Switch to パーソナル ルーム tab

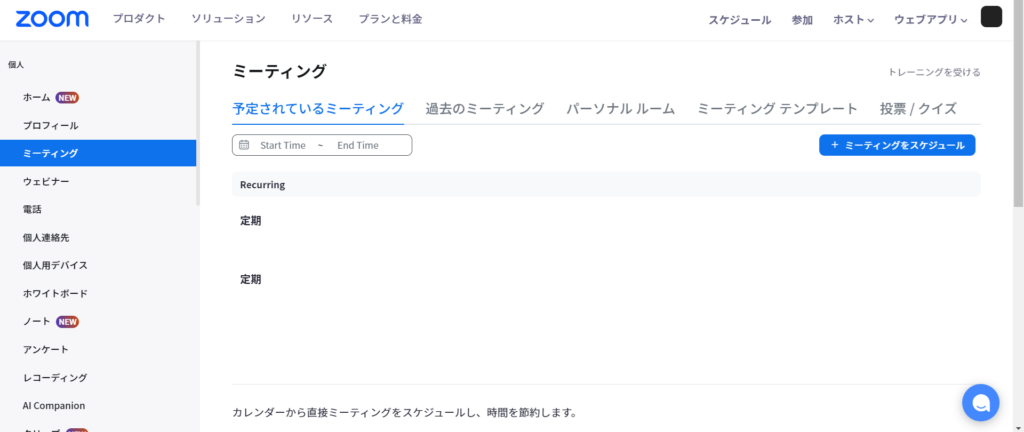(x=620, y=109)
